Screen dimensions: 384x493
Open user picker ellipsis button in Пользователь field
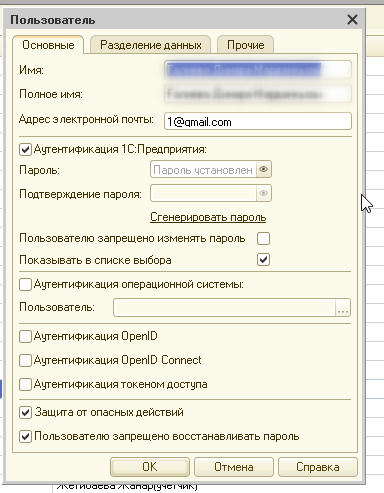pyautogui.click(x=342, y=307)
